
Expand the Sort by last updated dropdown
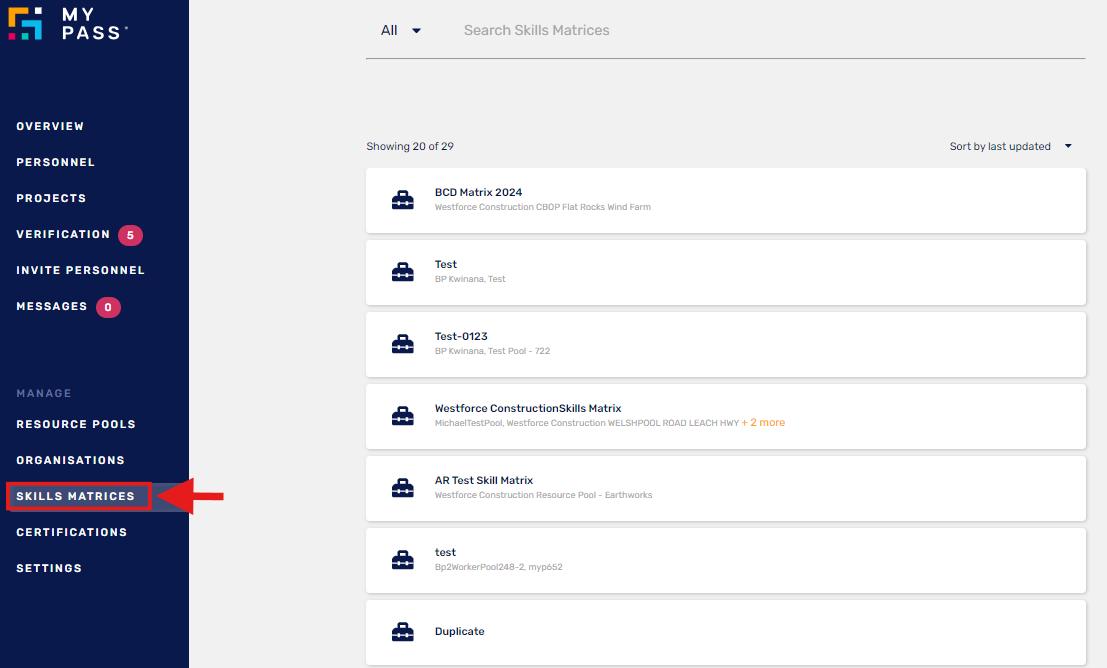click(1010, 146)
